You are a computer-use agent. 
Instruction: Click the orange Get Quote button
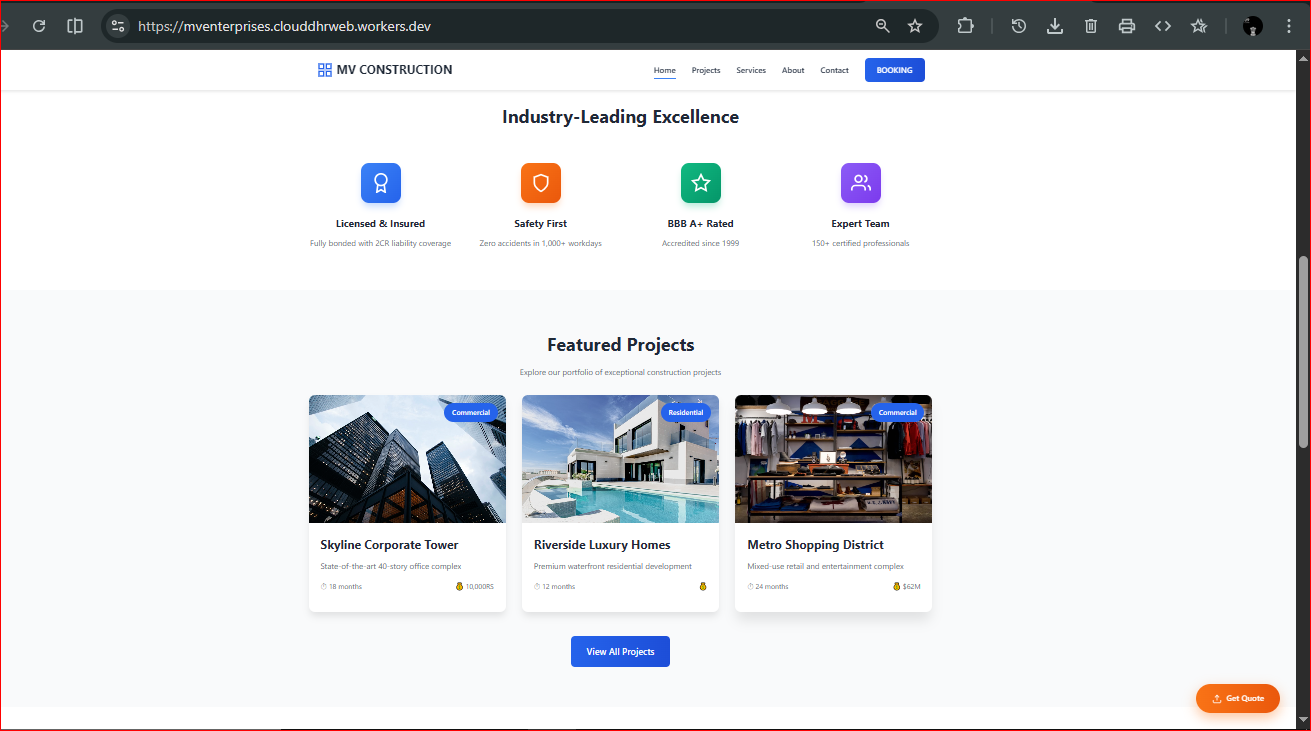pos(1237,698)
